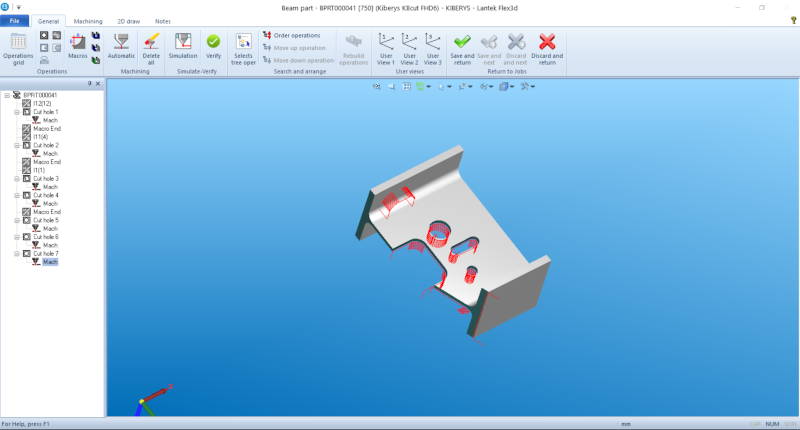The image size is (800, 430).
Task: Click the tools wrench icon in viewport toolbar
Action: click(x=524, y=87)
